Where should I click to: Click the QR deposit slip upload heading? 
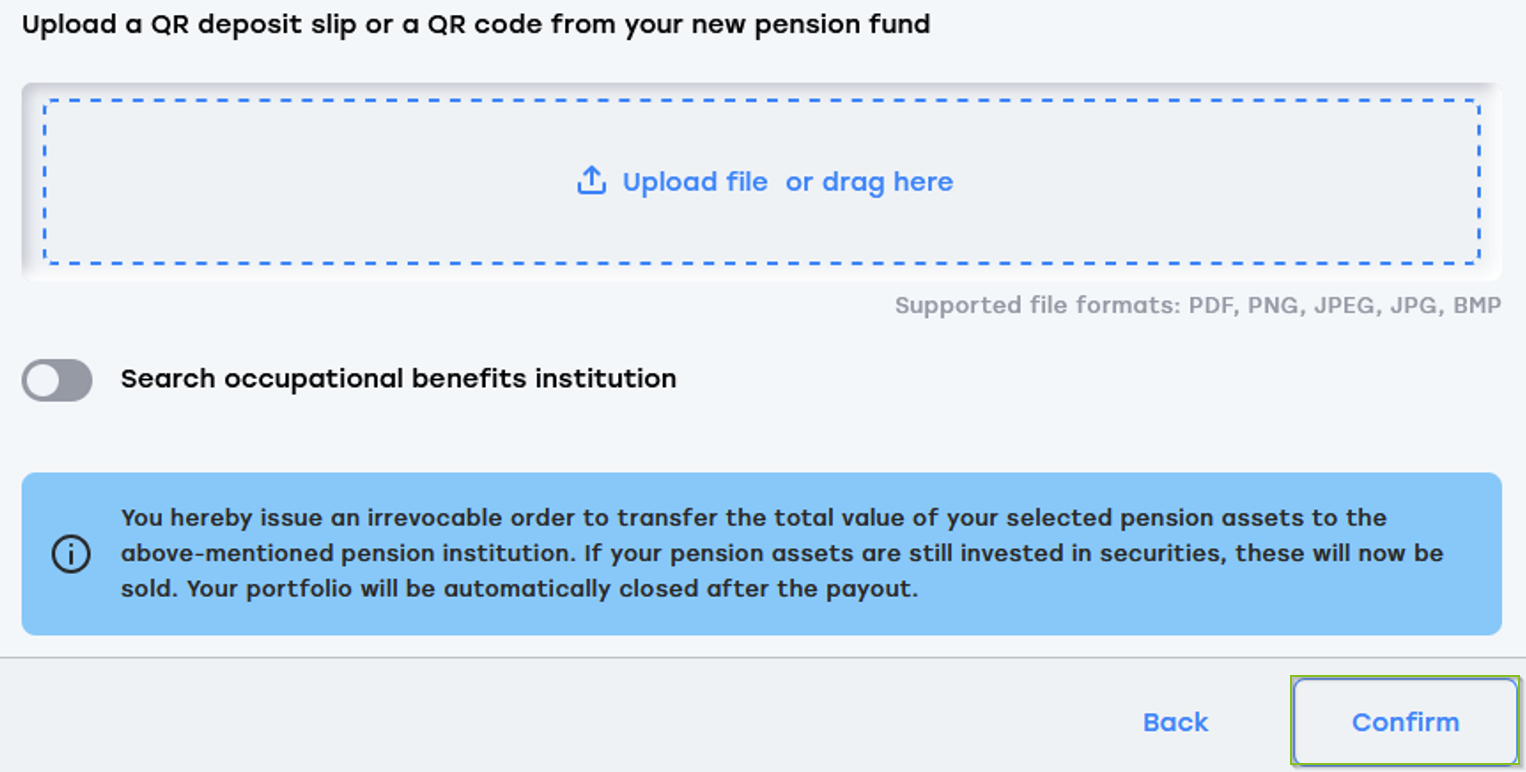476,25
